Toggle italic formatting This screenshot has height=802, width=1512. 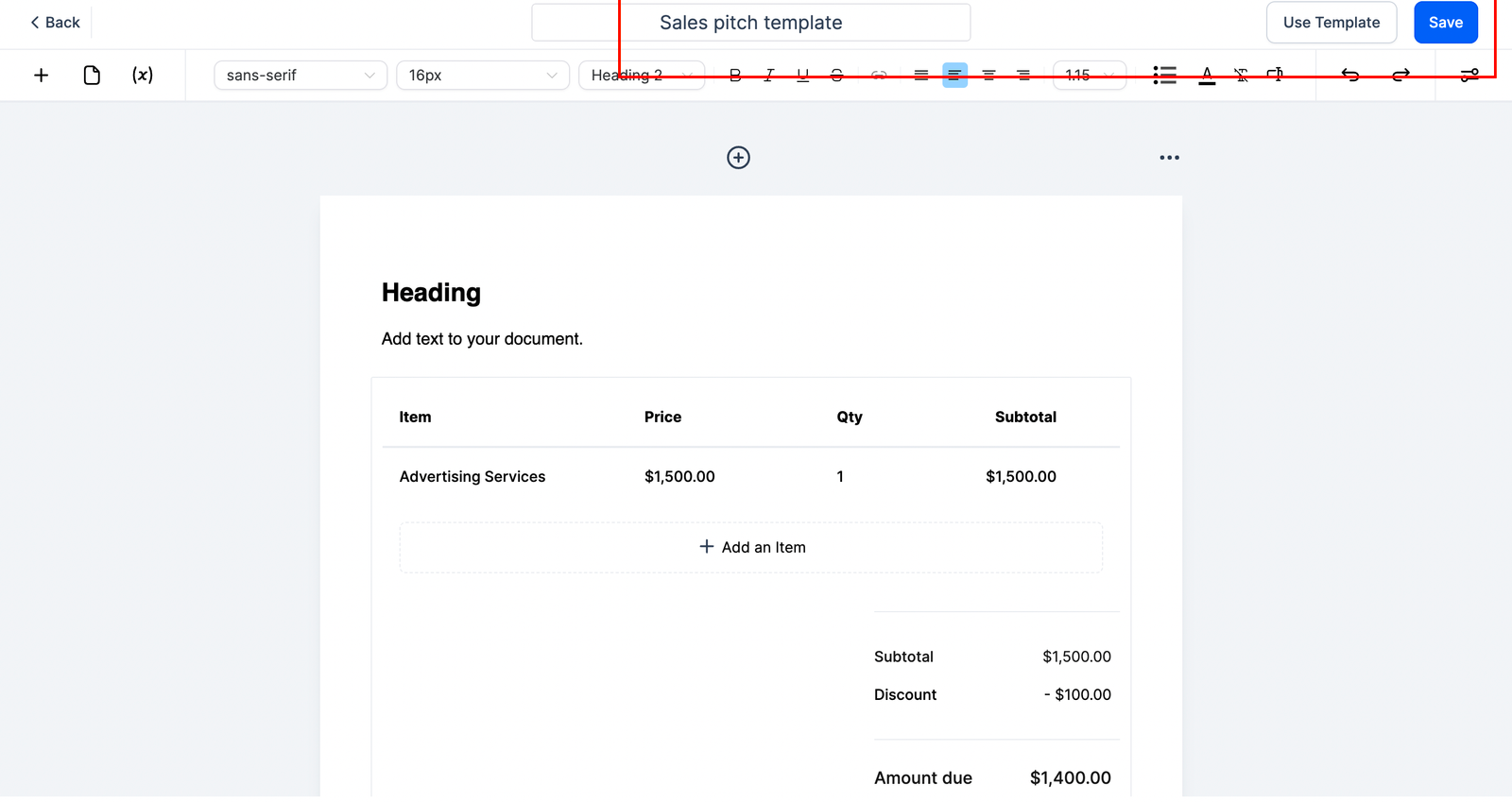pyautogui.click(x=769, y=76)
